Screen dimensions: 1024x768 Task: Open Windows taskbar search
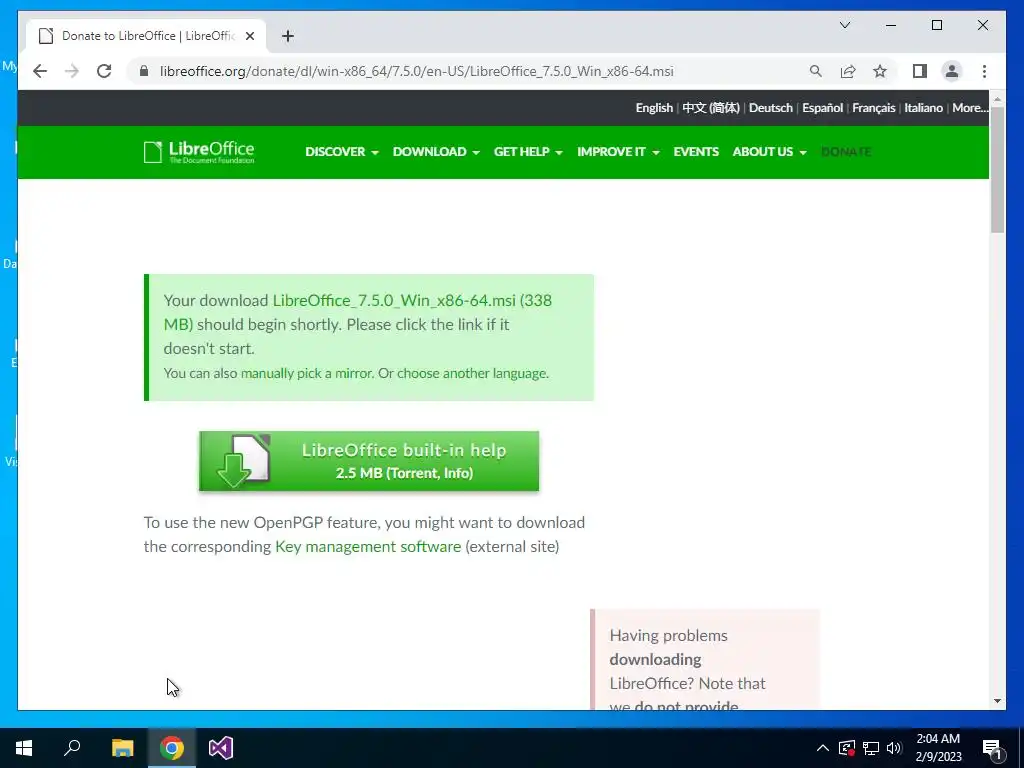[x=72, y=748]
